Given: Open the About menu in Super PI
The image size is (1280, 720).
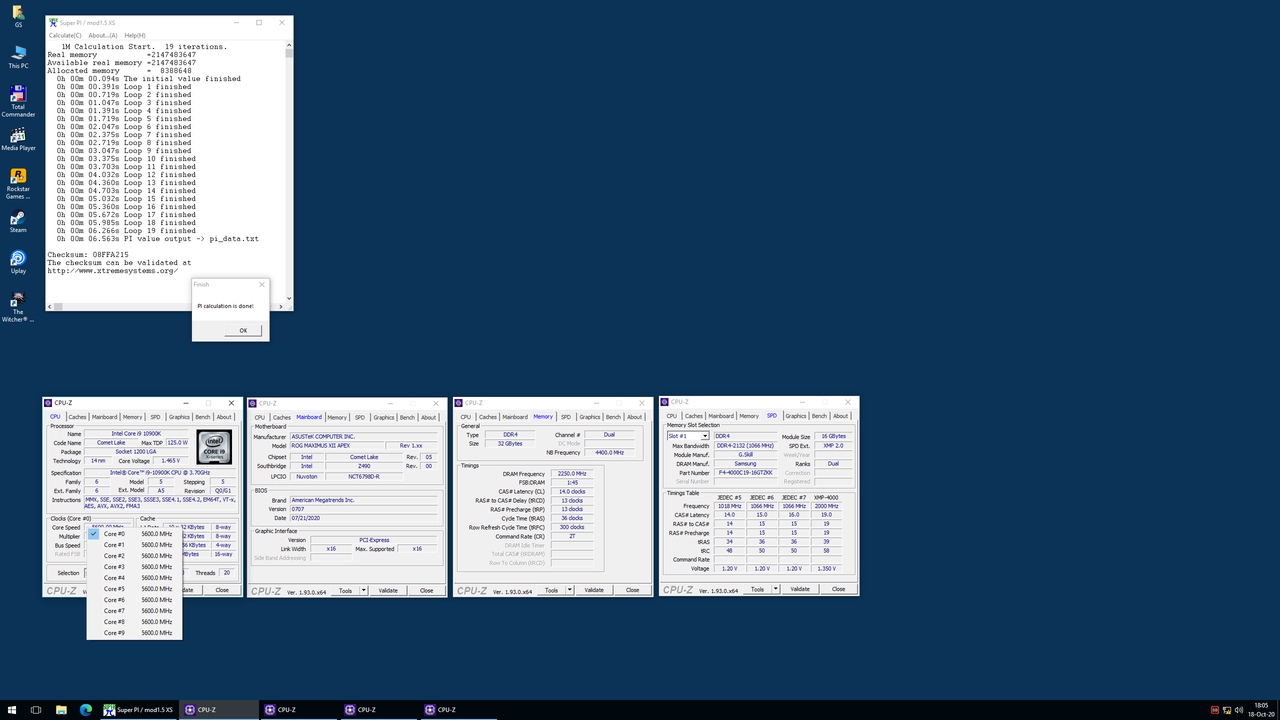Looking at the screenshot, I should (x=102, y=35).
